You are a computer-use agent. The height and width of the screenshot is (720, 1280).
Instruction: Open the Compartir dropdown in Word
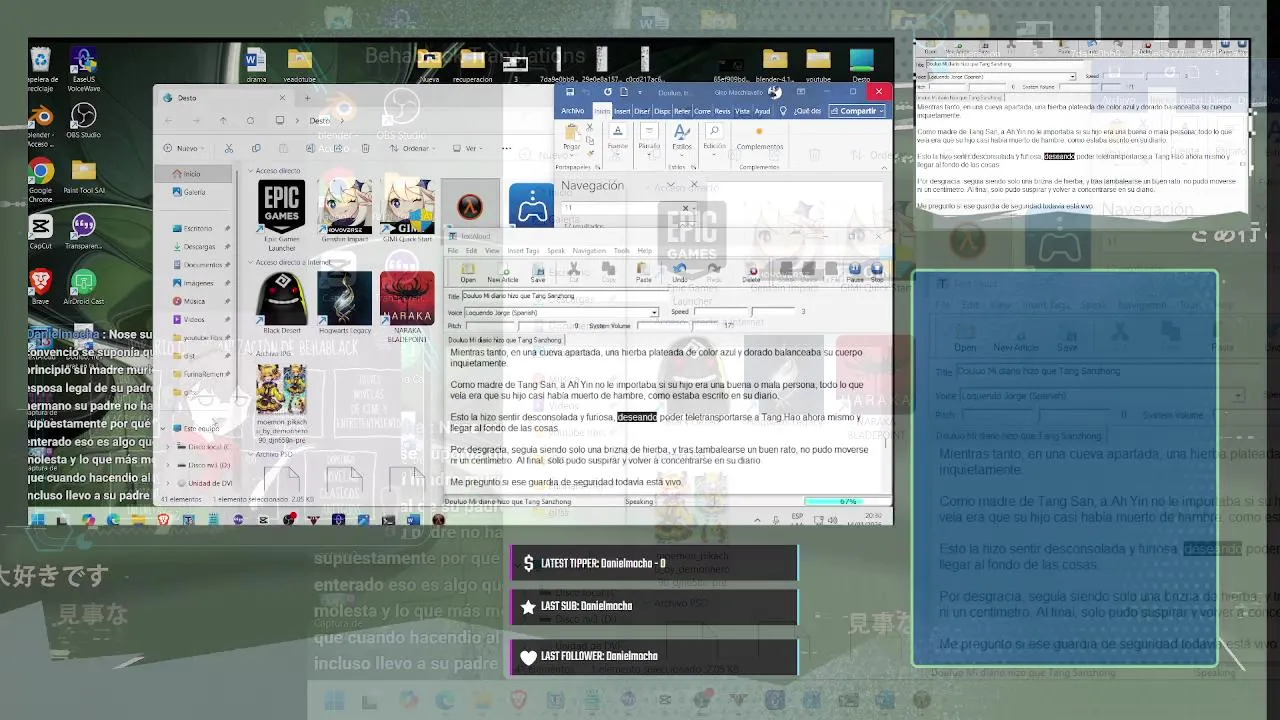(x=858, y=111)
